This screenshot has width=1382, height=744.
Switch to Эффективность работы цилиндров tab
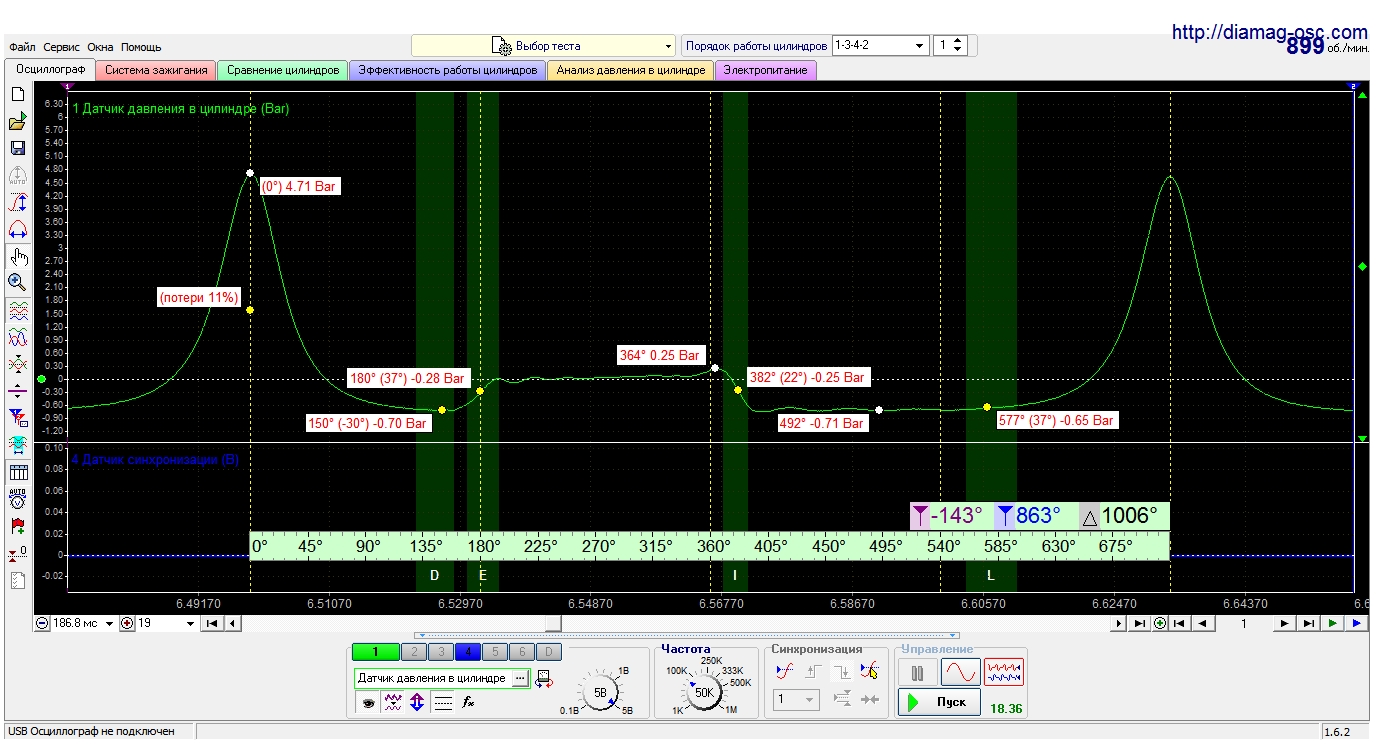[448, 70]
